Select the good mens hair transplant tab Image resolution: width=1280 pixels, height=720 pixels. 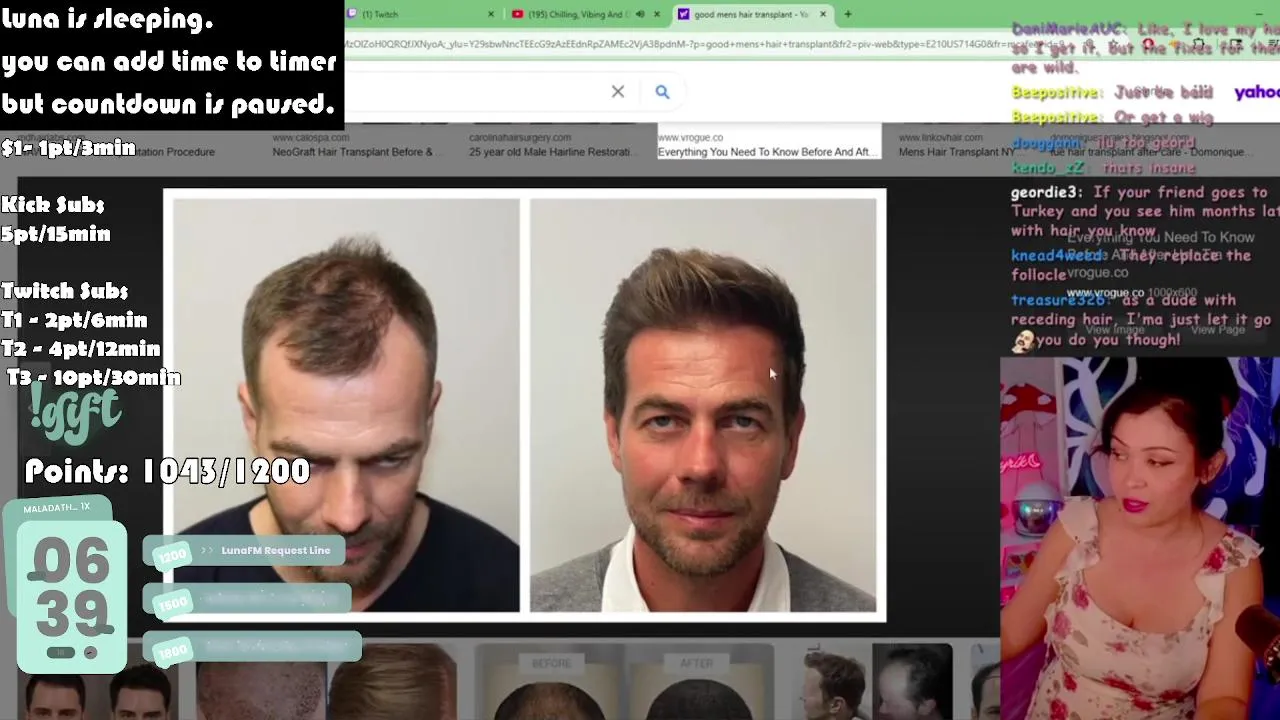pos(752,14)
